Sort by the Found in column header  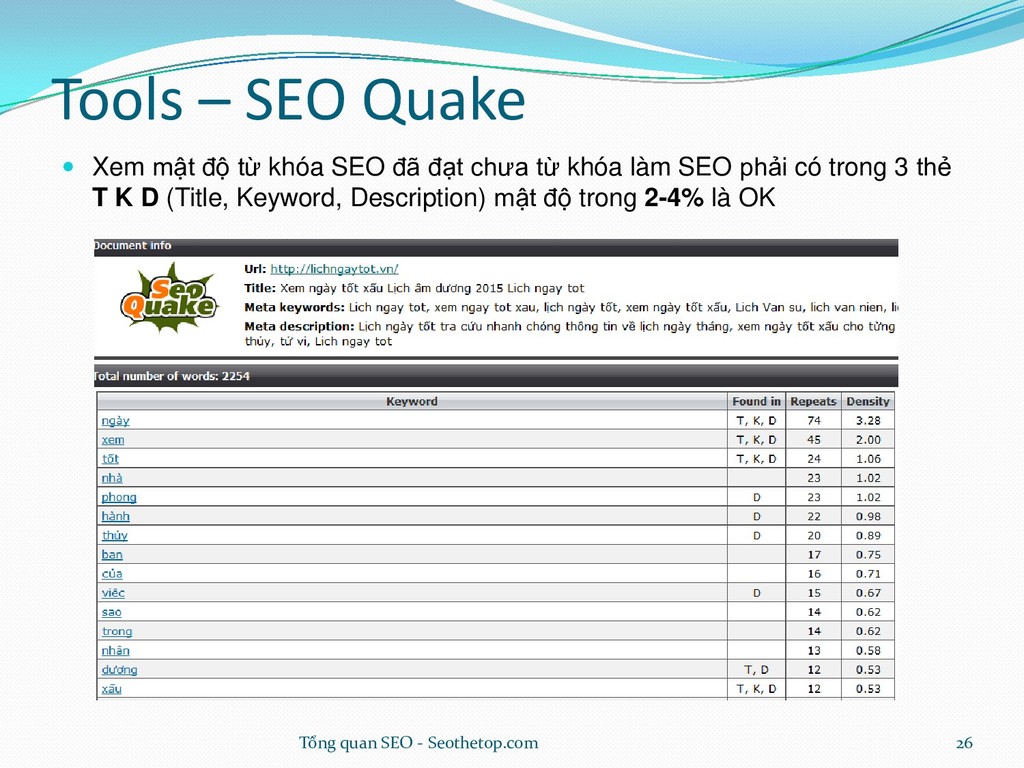[756, 401]
